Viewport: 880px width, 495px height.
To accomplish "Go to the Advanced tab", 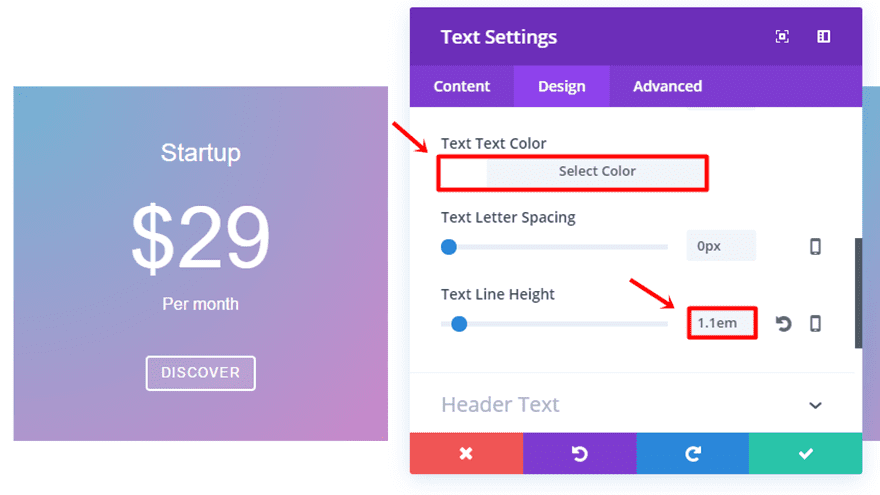I will point(667,86).
